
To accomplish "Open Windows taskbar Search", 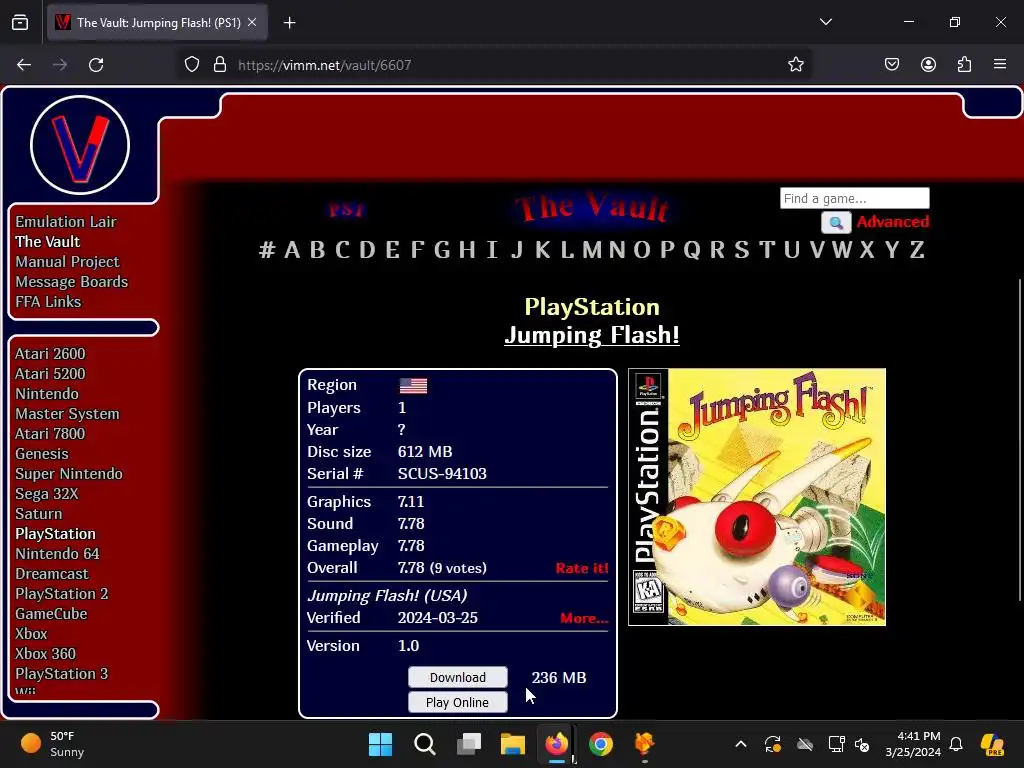I will [x=424, y=744].
